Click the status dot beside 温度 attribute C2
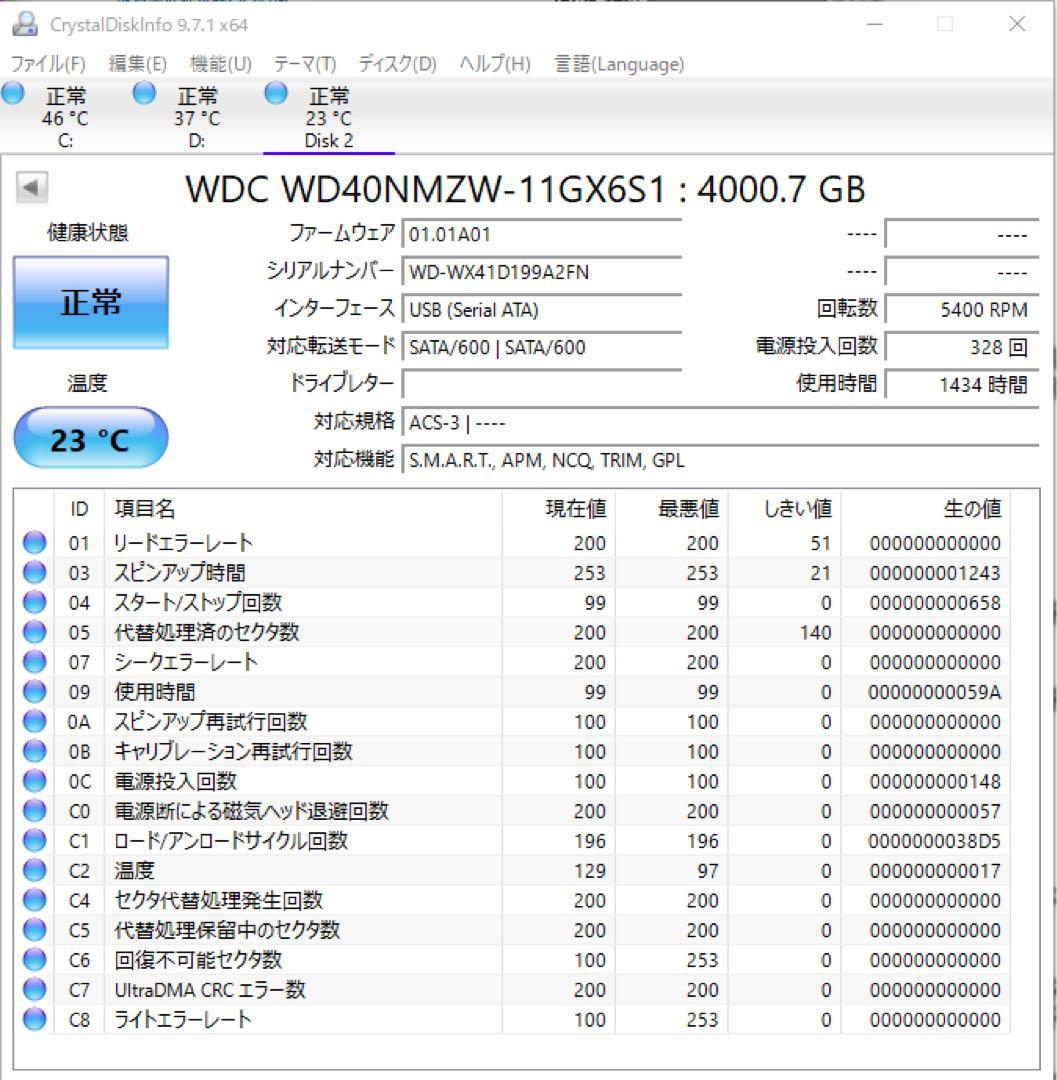Image resolution: width=1057 pixels, height=1080 pixels. (x=35, y=870)
